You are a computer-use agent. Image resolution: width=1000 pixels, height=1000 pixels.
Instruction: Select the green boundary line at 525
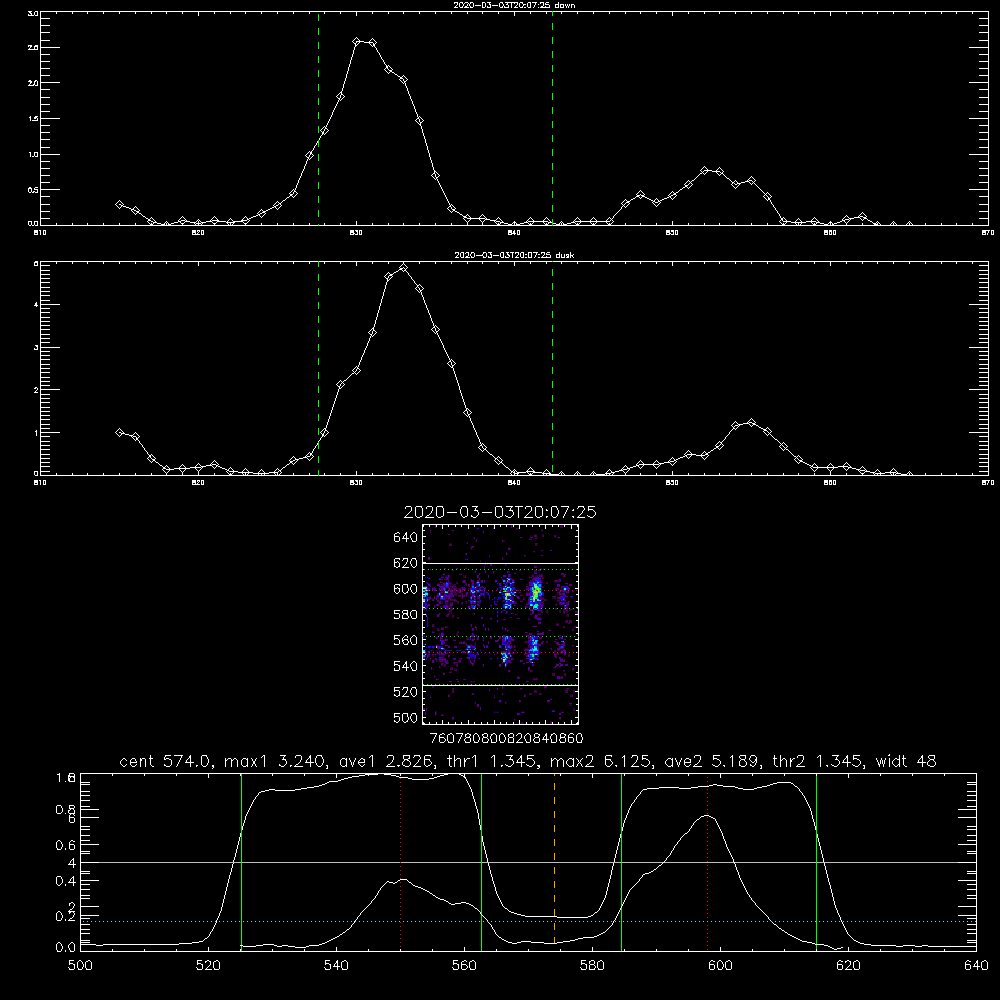coord(241,861)
